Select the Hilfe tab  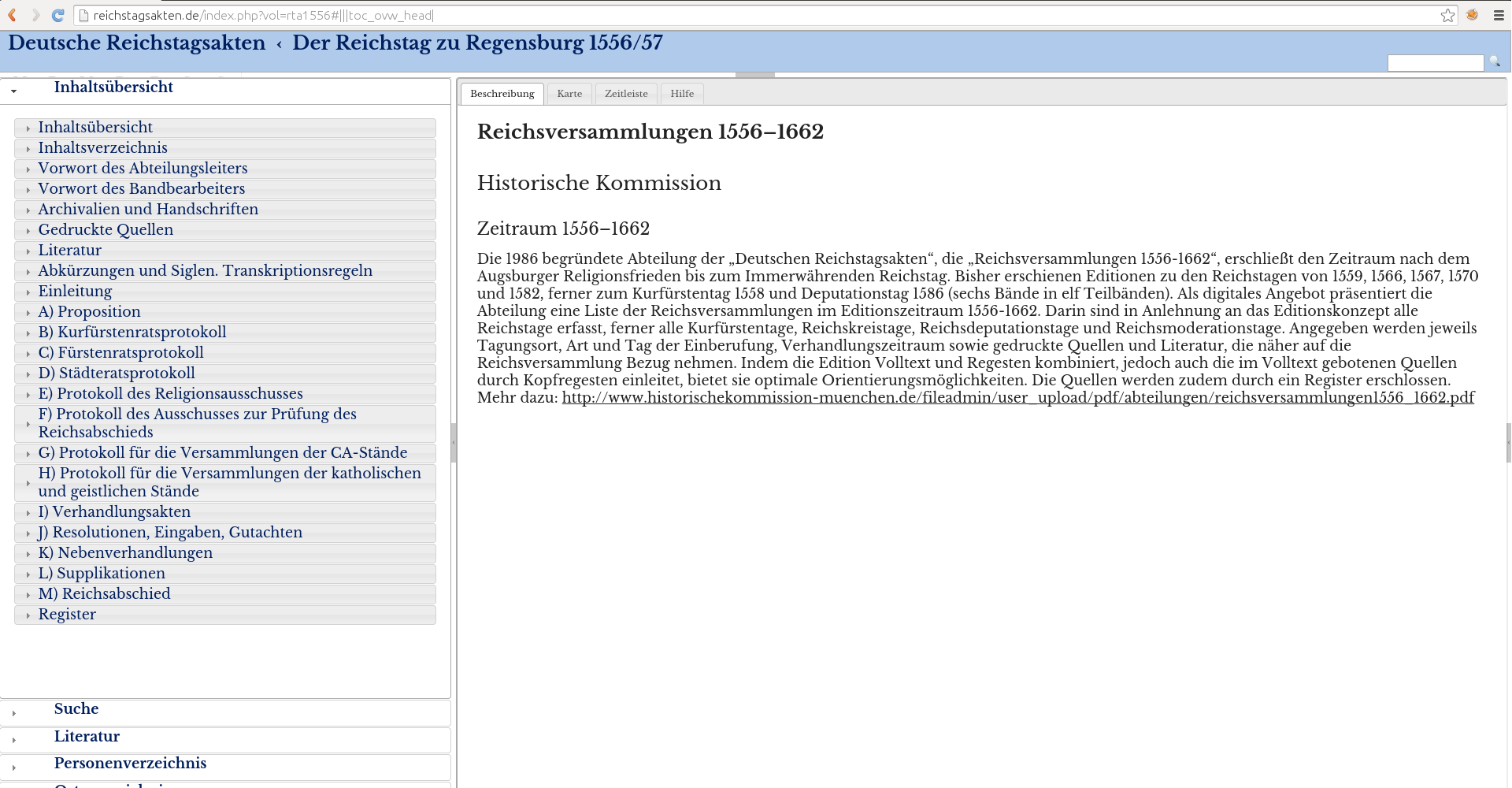(682, 94)
